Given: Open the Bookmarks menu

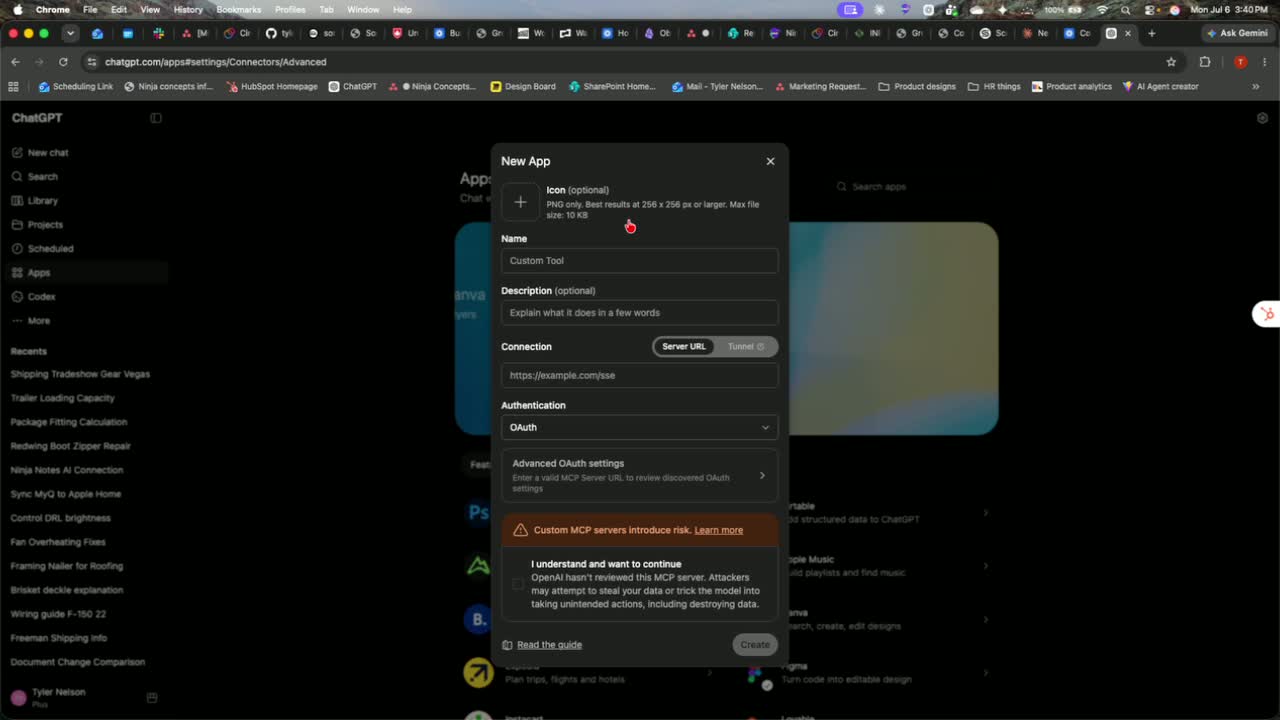Looking at the screenshot, I should (239, 9).
